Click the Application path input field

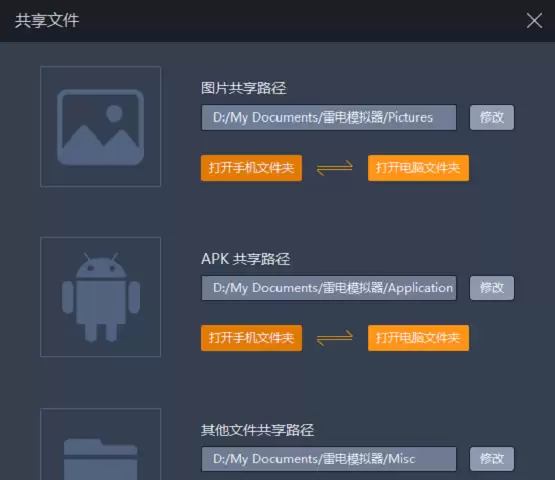329,288
